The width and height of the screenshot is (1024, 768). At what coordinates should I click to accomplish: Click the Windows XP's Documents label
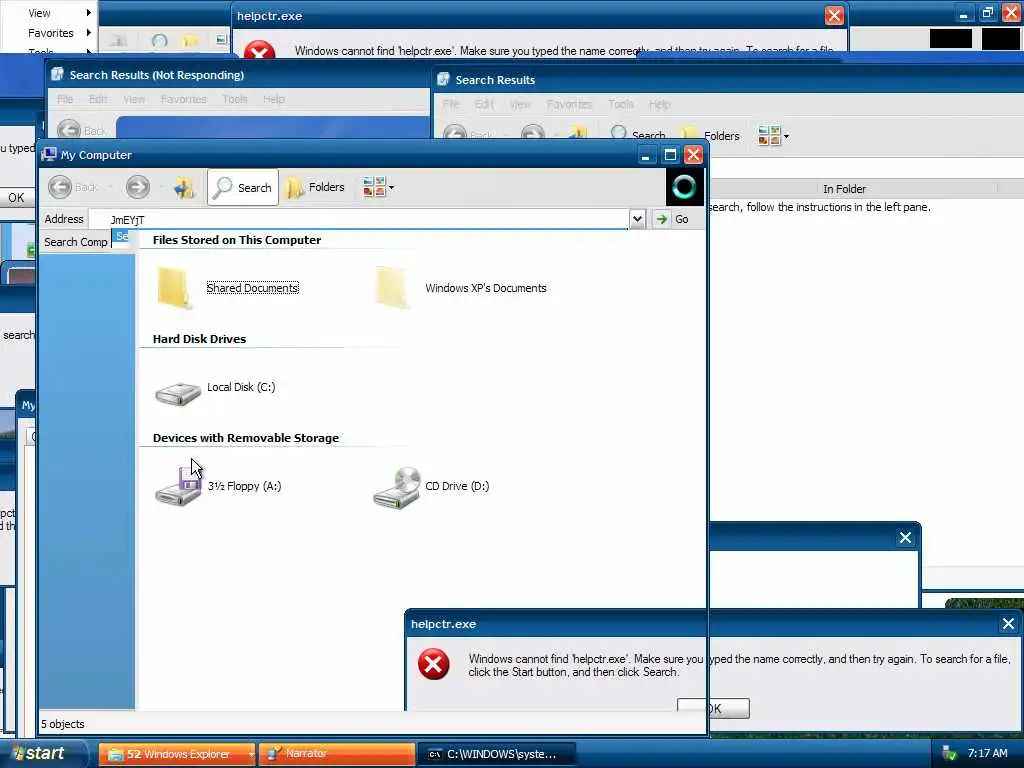tap(486, 288)
